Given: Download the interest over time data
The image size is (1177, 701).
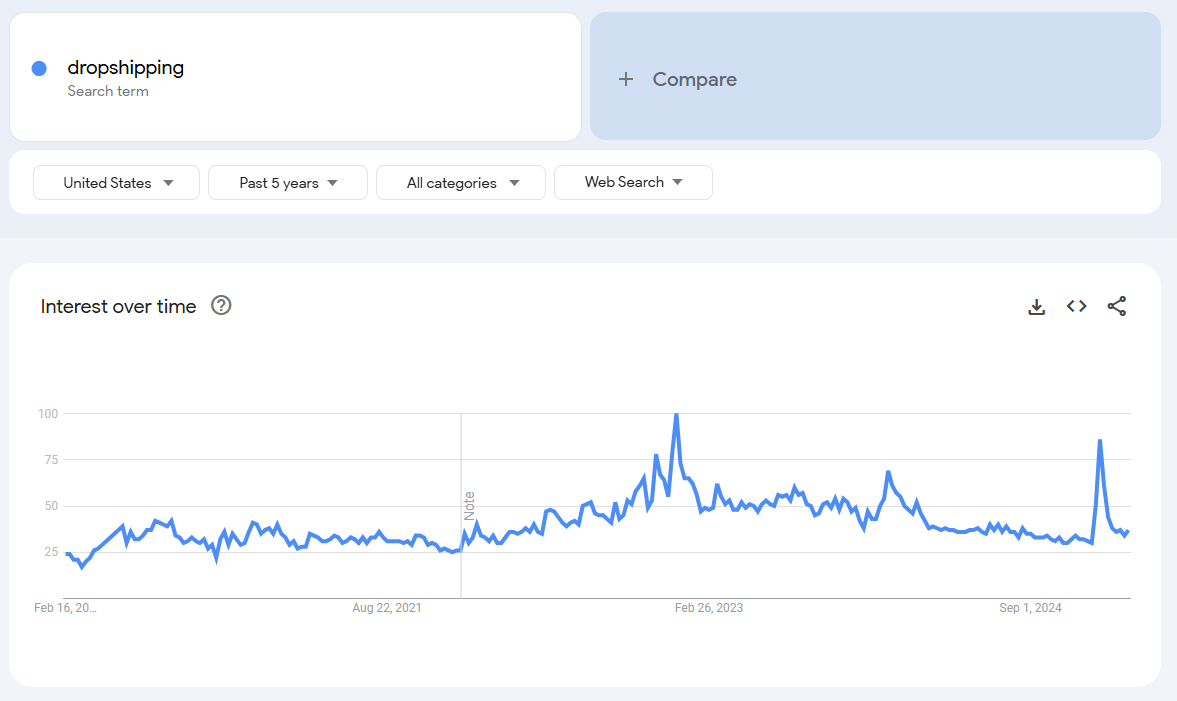Looking at the screenshot, I should (1036, 306).
